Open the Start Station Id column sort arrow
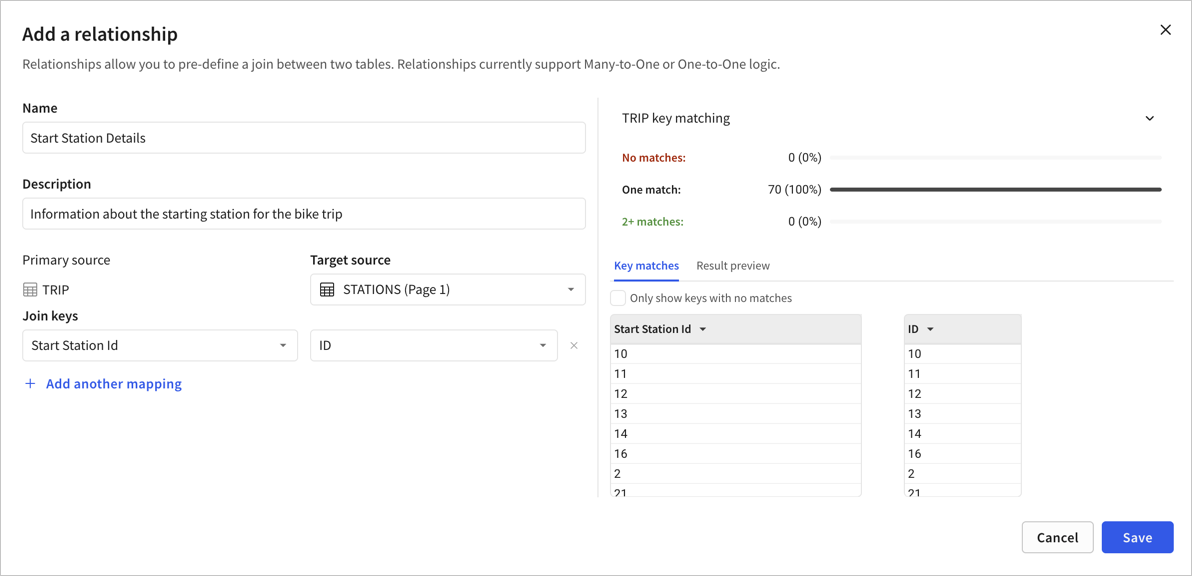The height and width of the screenshot is (576, 1192). [703, 329]
